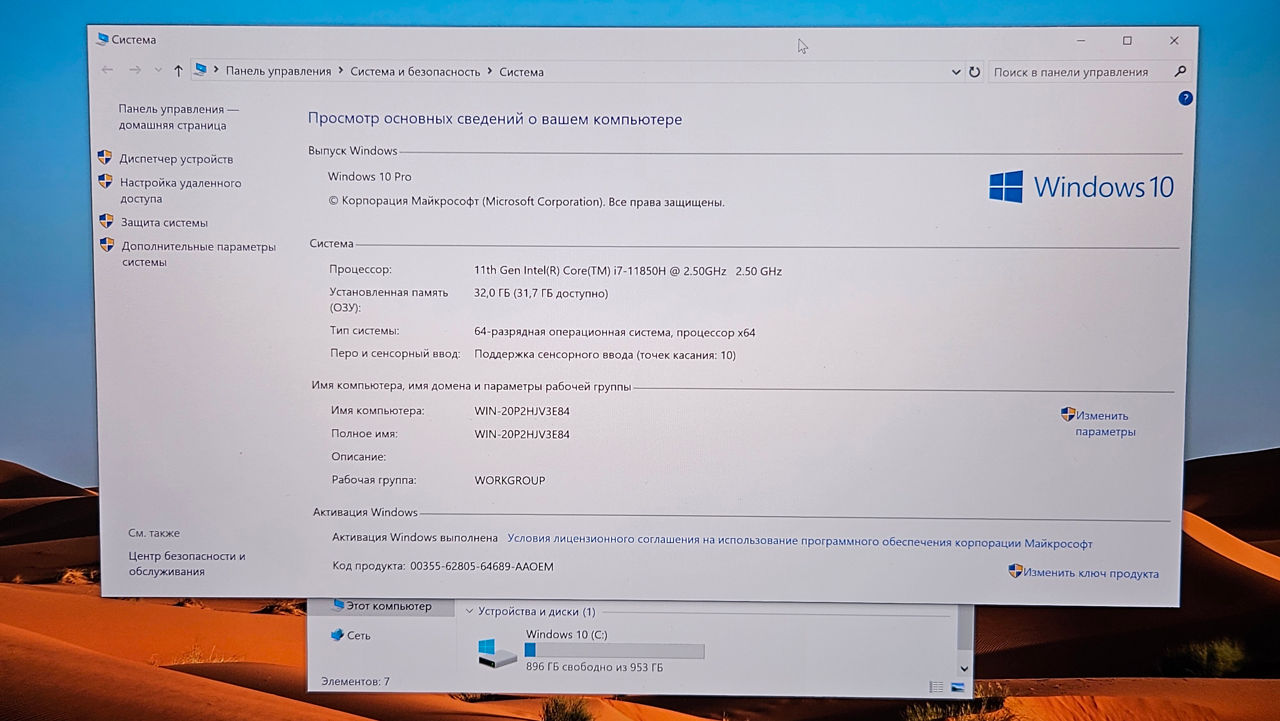Screen dimensions: 1280x721
Task: Collapse the 'Устройства и диски' group
Action: 468,611
